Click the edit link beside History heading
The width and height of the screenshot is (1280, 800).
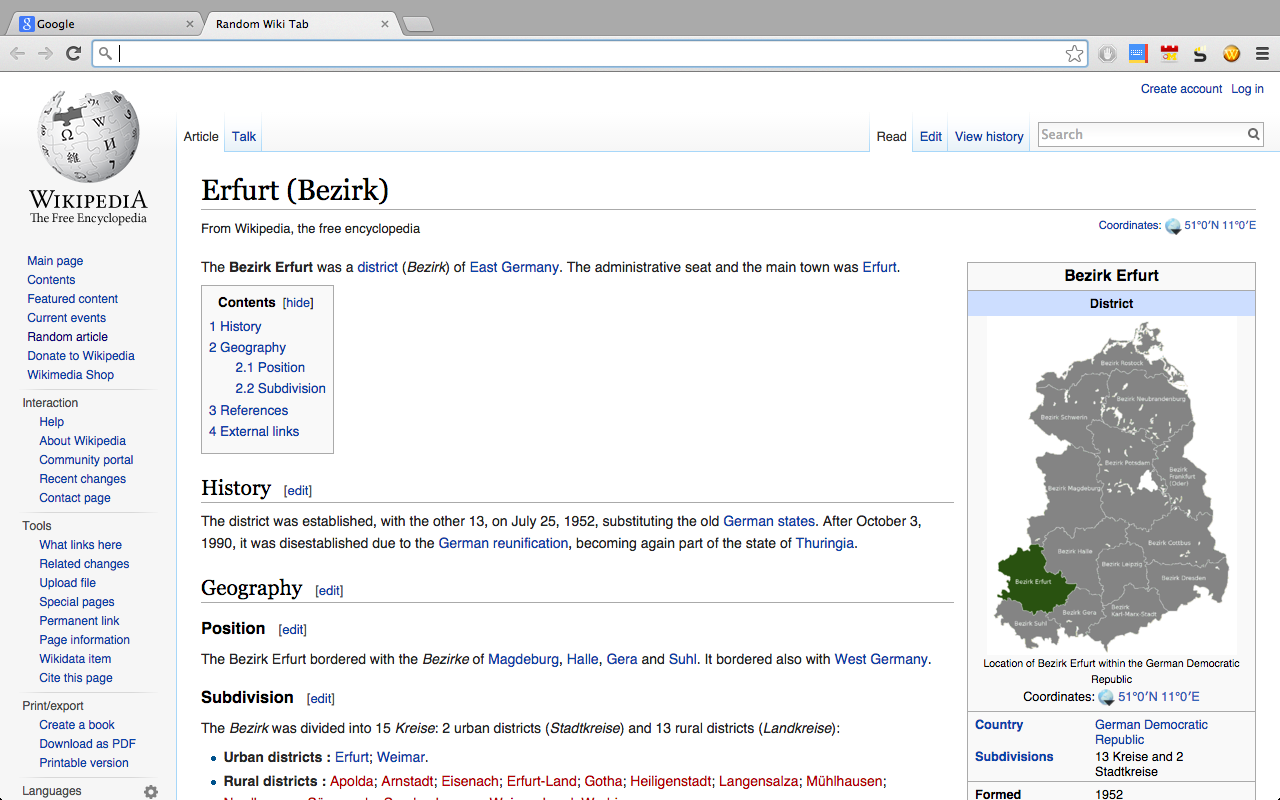pyautogui.click(x=298, y=491)
